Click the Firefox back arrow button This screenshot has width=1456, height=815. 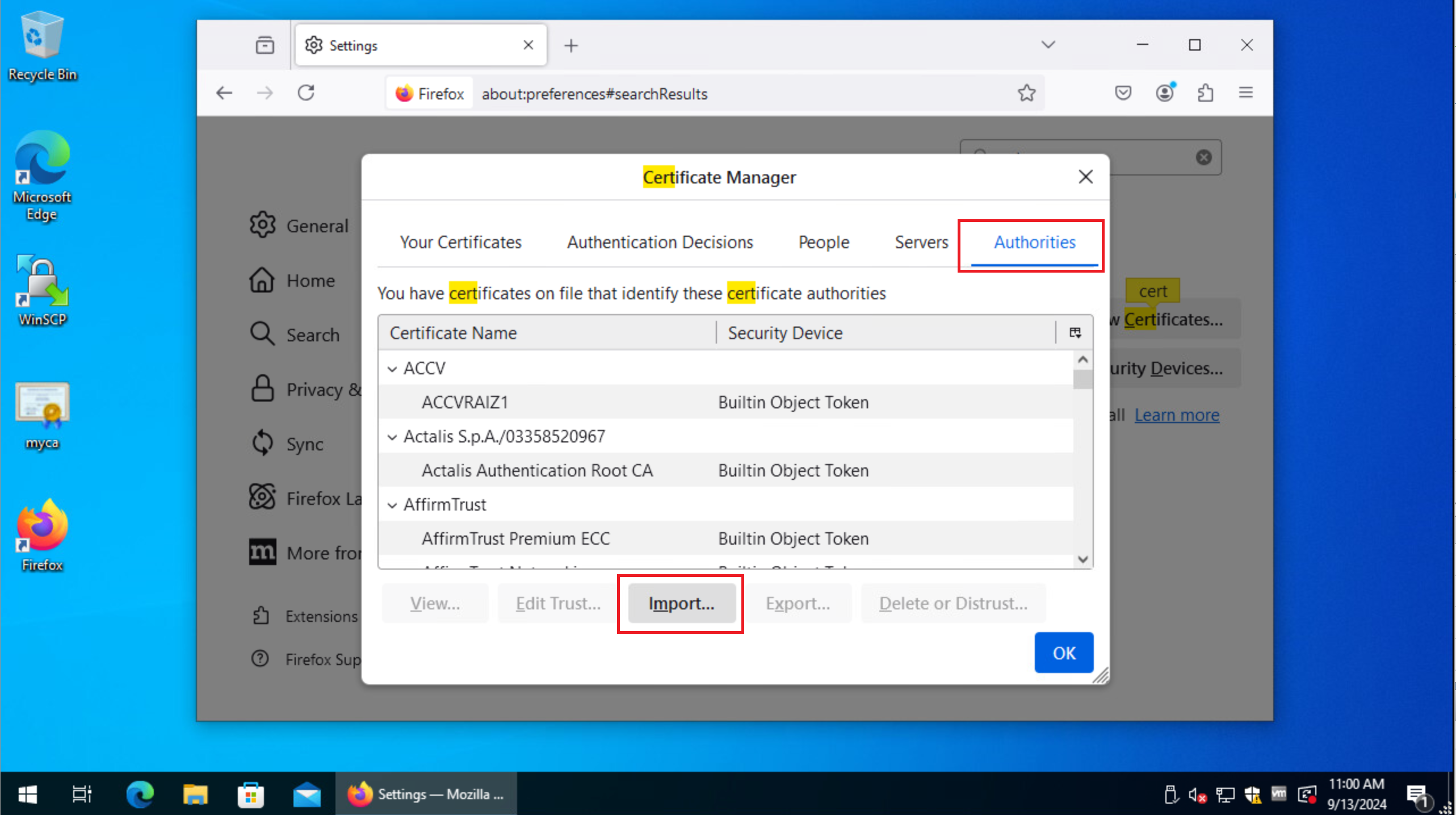click(224, 93)
